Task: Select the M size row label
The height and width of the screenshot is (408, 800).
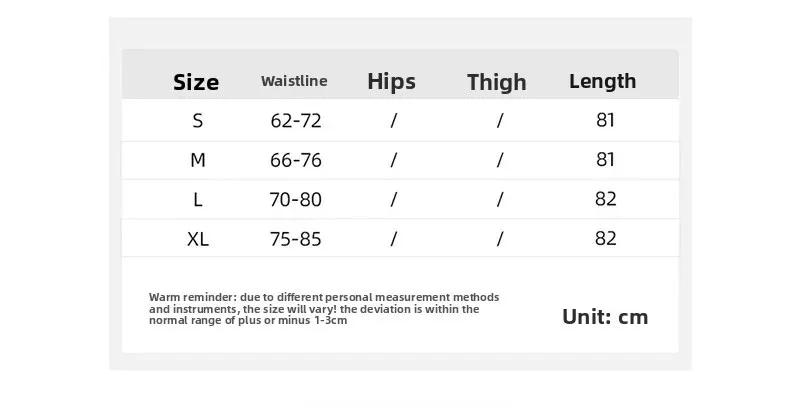Action: pyautogui.click(x=198, y=160)
